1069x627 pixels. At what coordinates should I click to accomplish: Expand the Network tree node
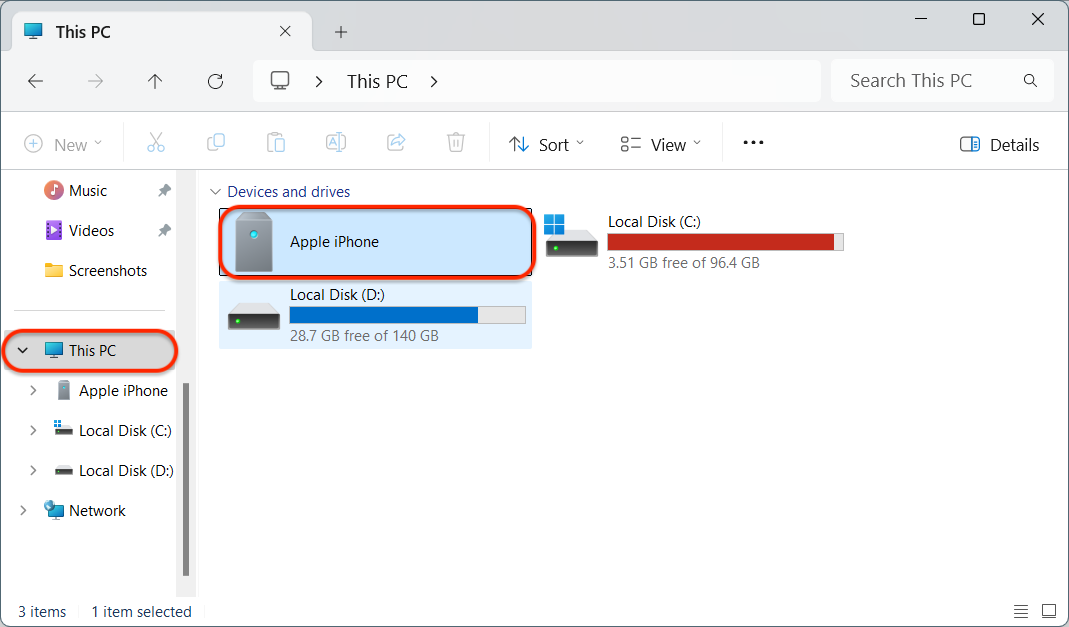click(x=23, y=510)
